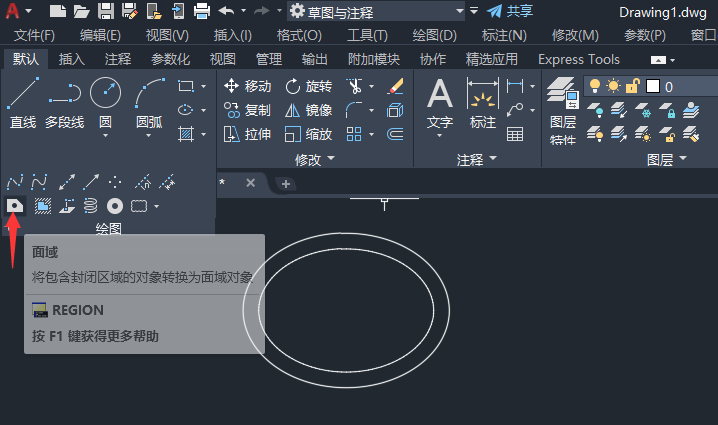Expand the 圆弧 (Arc) options arrow
Screen dimensions: 718x425
click(x=148, y=136)
